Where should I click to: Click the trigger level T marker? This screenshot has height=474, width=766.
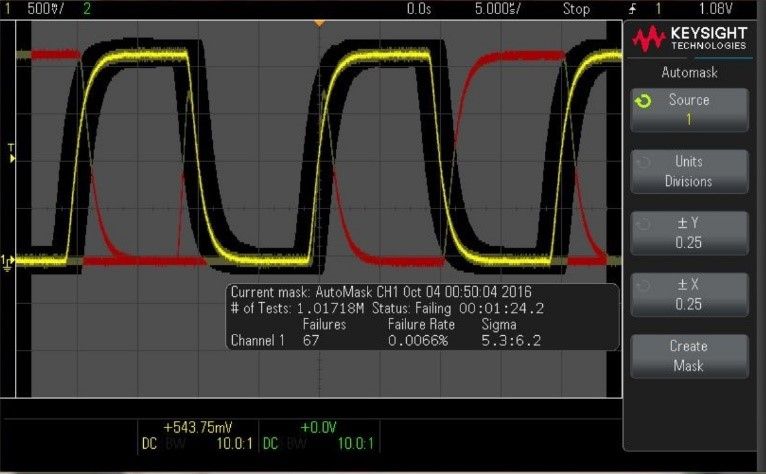[x=12, y=153]
